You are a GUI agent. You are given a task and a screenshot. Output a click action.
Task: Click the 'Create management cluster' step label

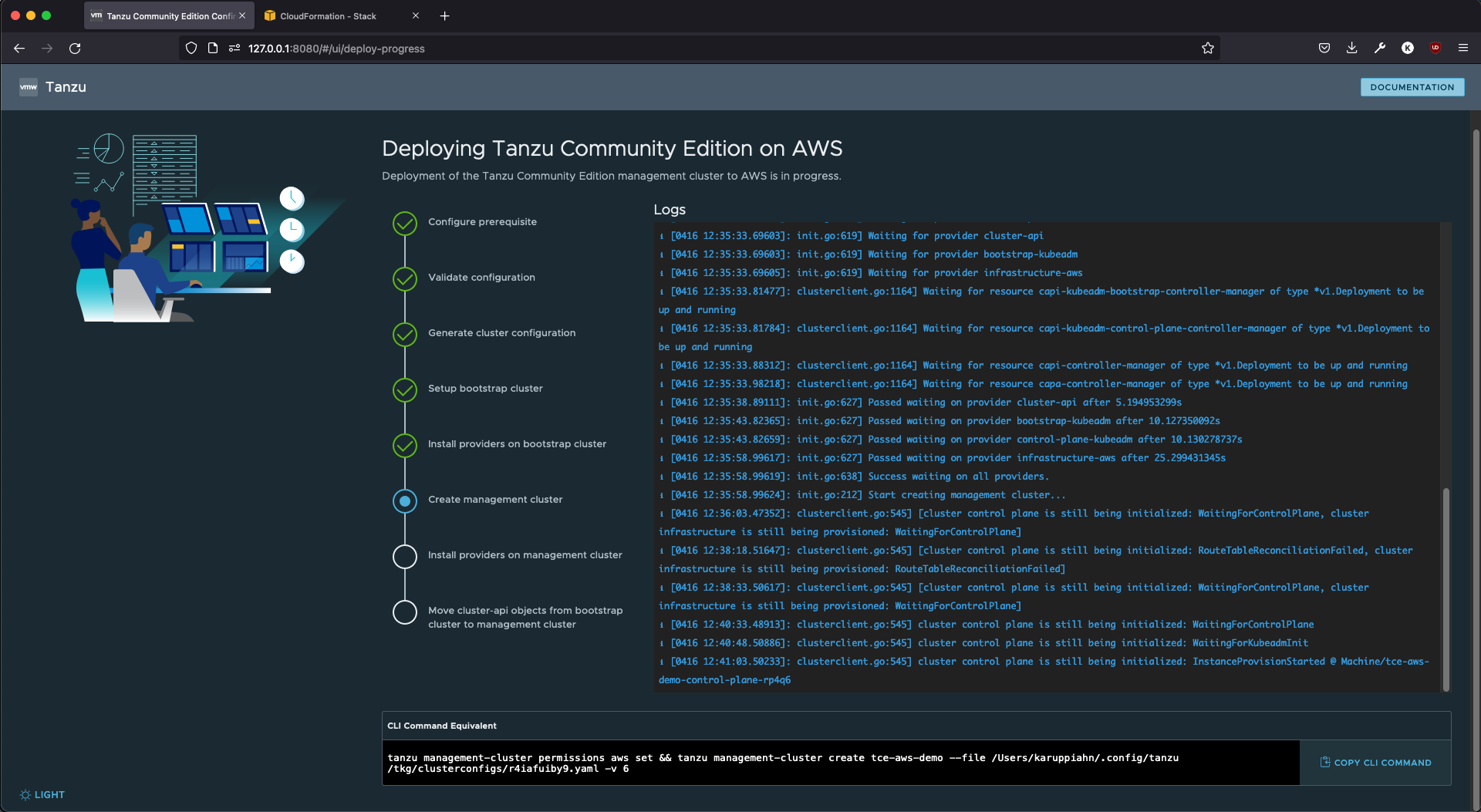pos(495,499)
